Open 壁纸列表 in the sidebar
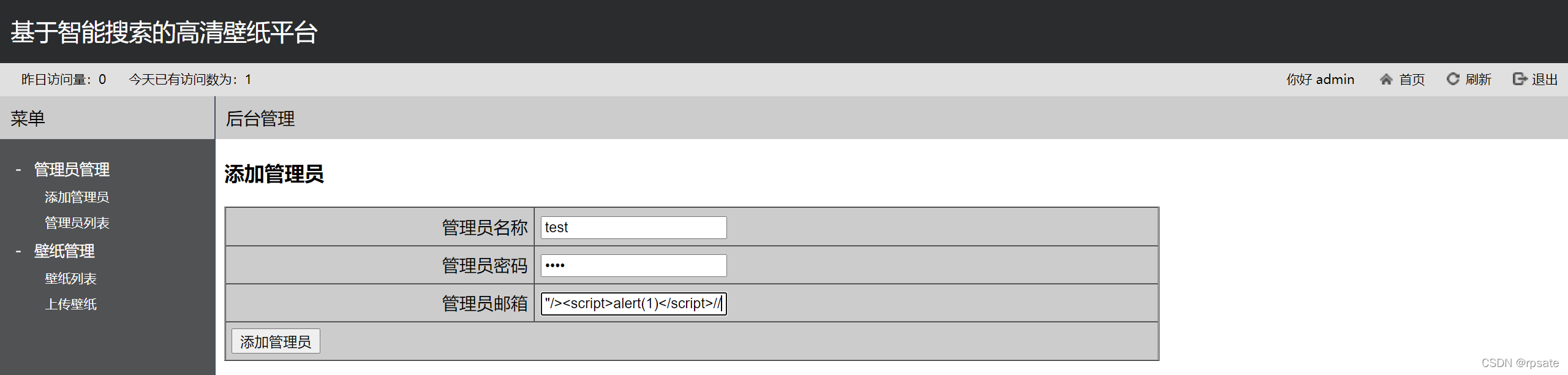The width and height of the screenshot is (1568, 375). (x=70, y=279)
